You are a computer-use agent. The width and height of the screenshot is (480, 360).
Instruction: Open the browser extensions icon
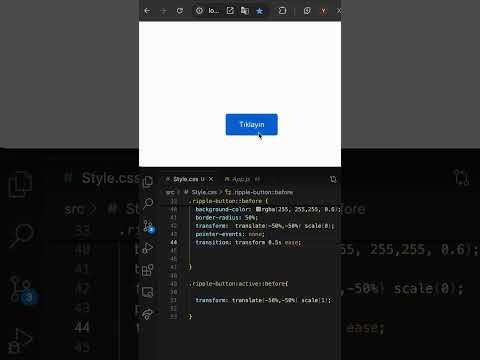[282, 11]
